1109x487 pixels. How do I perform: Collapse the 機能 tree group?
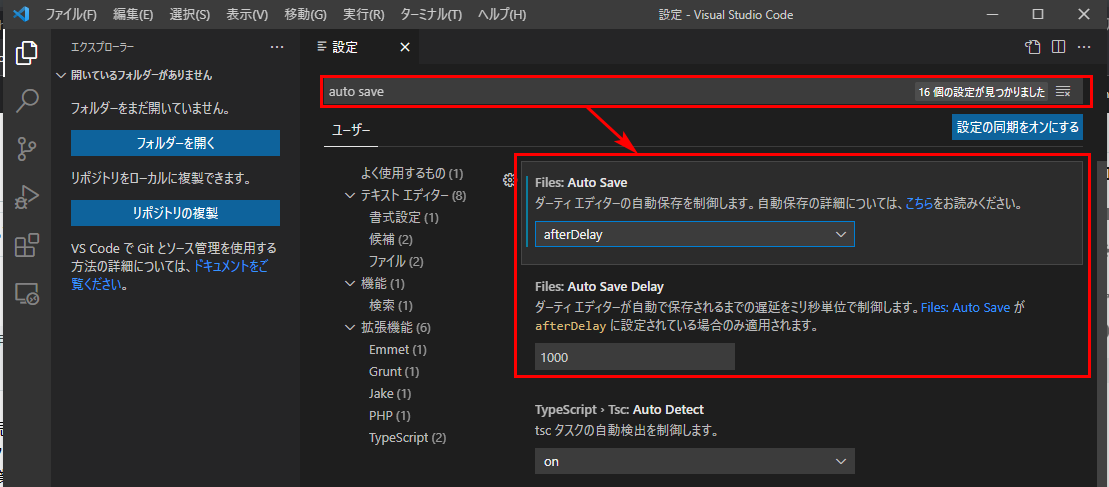[349, 283]
